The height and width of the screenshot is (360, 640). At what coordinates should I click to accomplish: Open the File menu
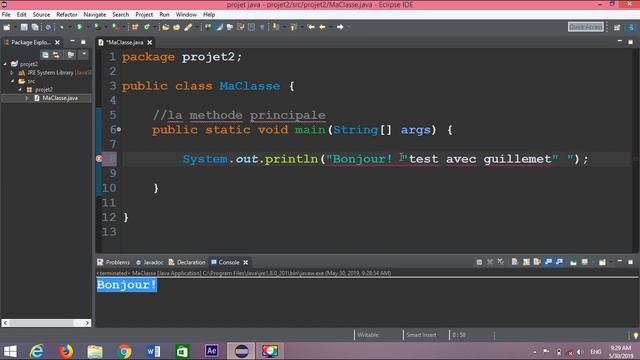pos(6,14)
